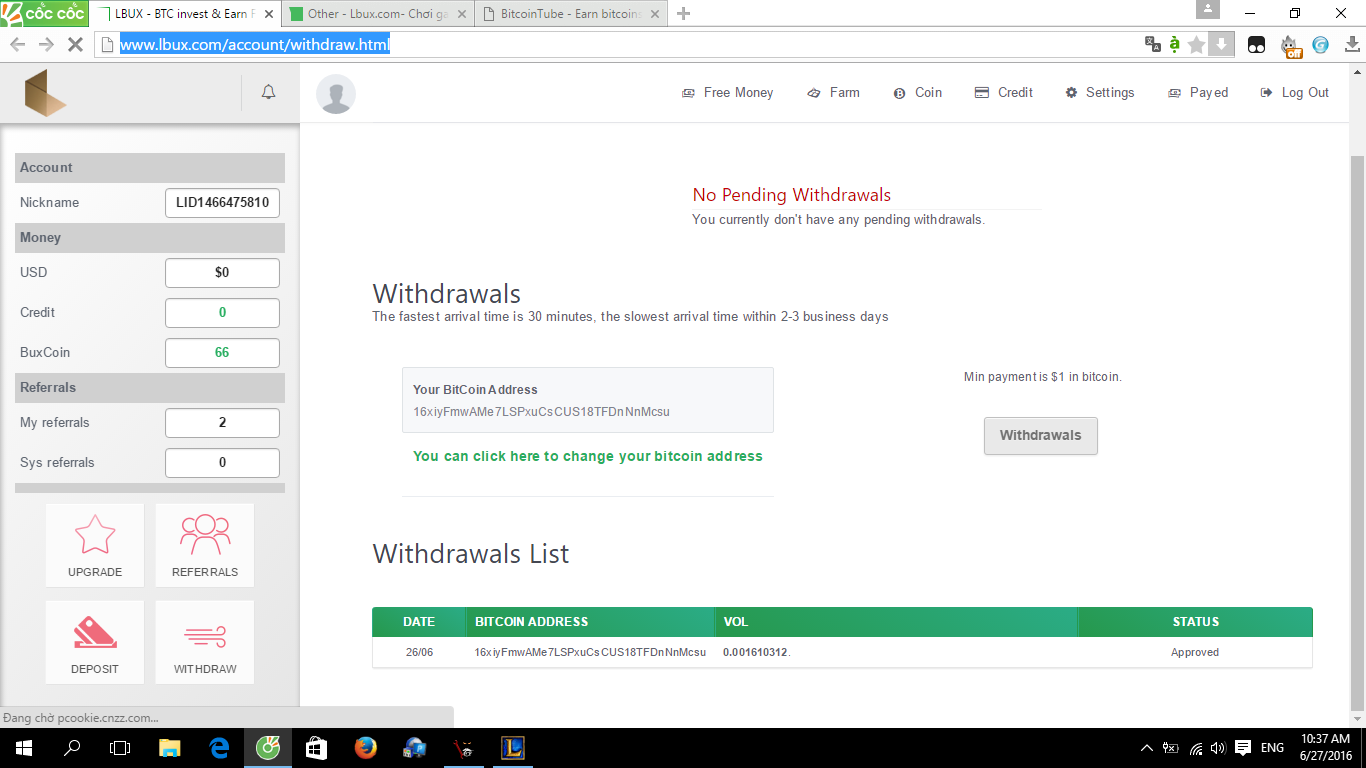Click the LBUX cube logo
This screenshot has width=1366, height=768.
pos(46,93)
